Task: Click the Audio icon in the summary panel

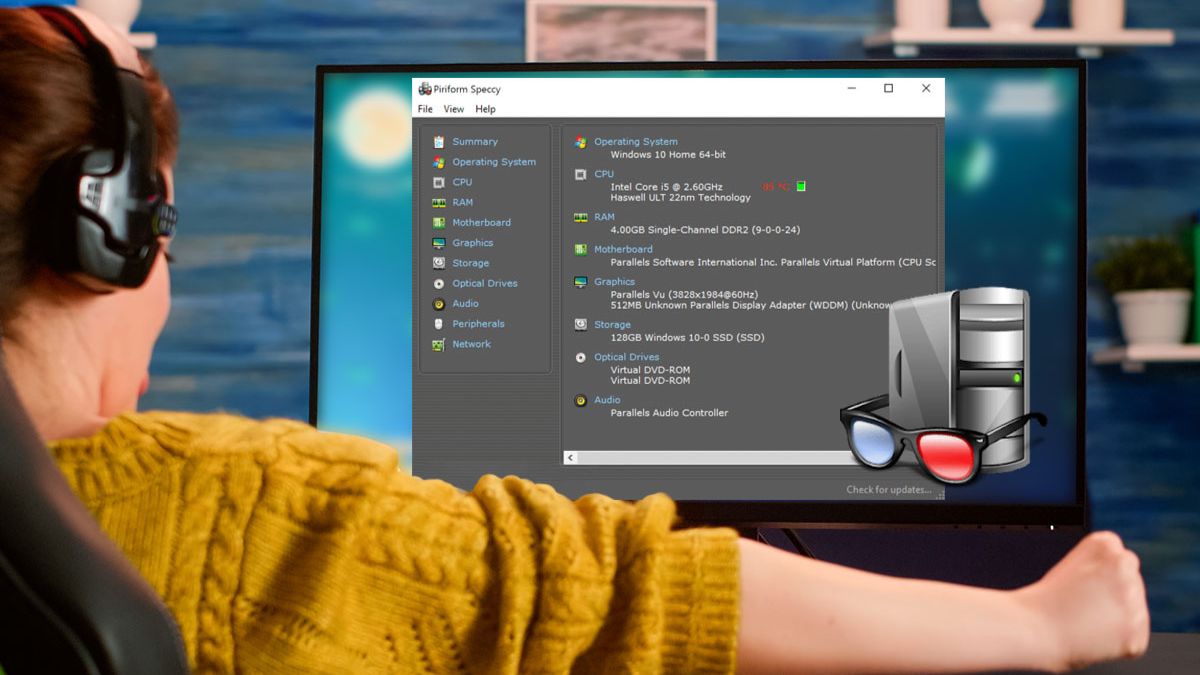Action: 581,400
